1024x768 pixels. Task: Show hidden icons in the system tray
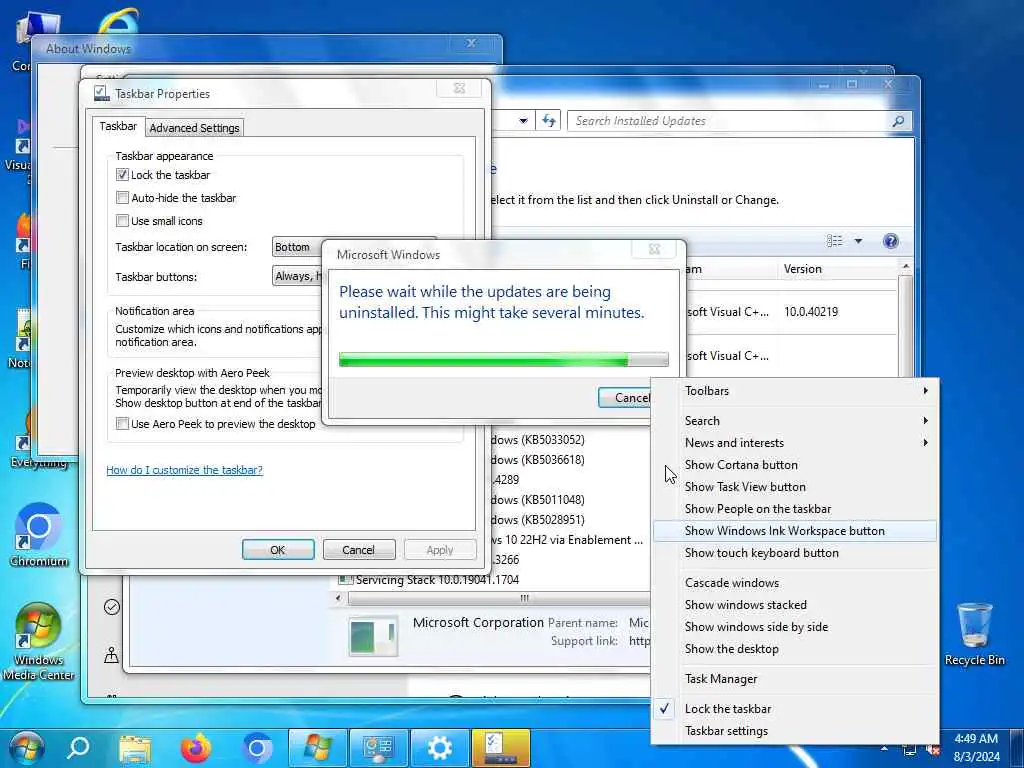[884, 749]
